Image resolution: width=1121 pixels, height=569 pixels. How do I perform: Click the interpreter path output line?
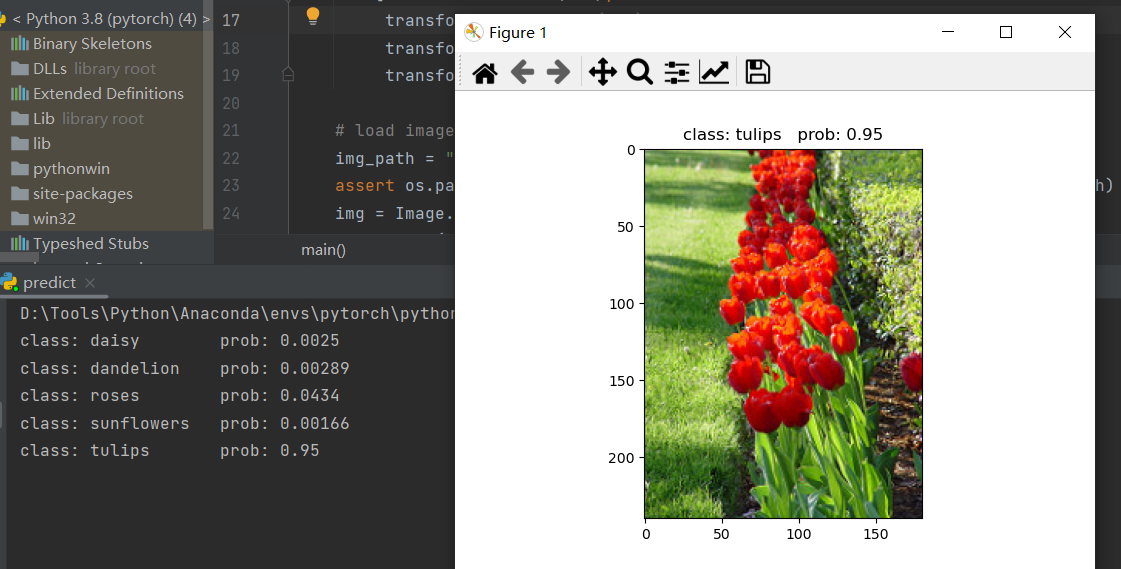[237, 313]
